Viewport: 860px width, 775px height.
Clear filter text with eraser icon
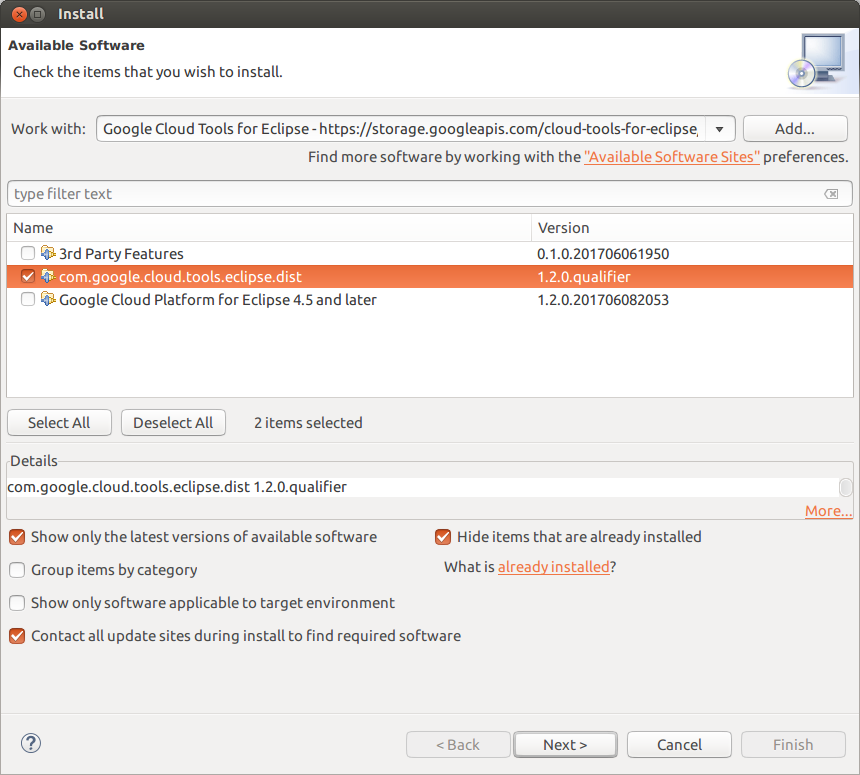831,194
